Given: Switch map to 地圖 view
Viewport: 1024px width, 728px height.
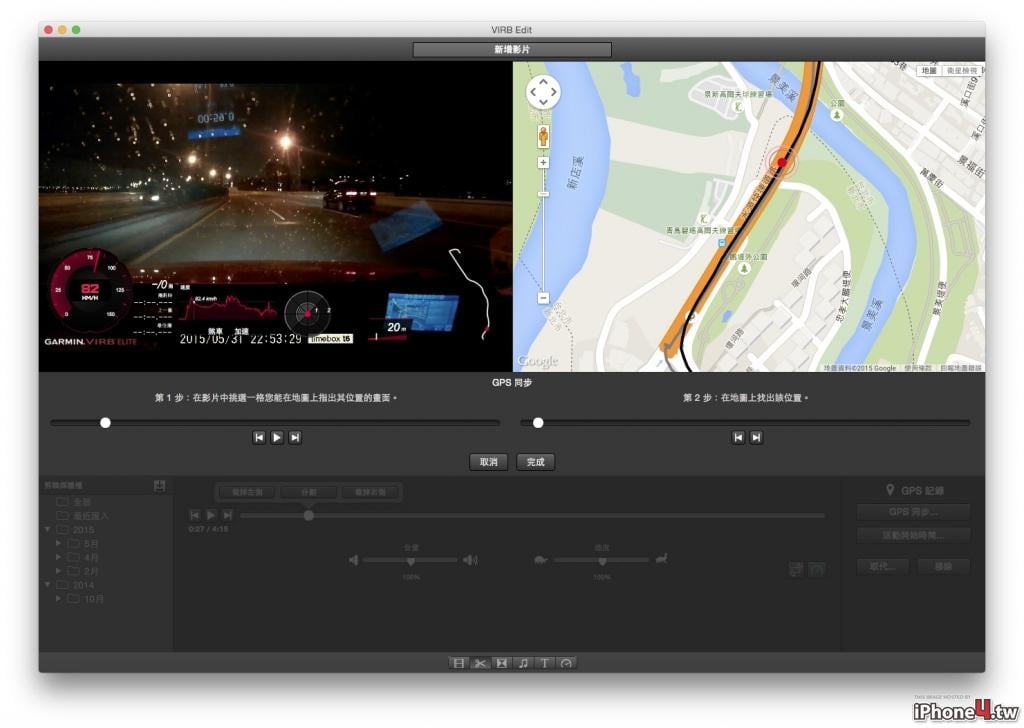Looking at the screenshot, I should click(929, 71).
